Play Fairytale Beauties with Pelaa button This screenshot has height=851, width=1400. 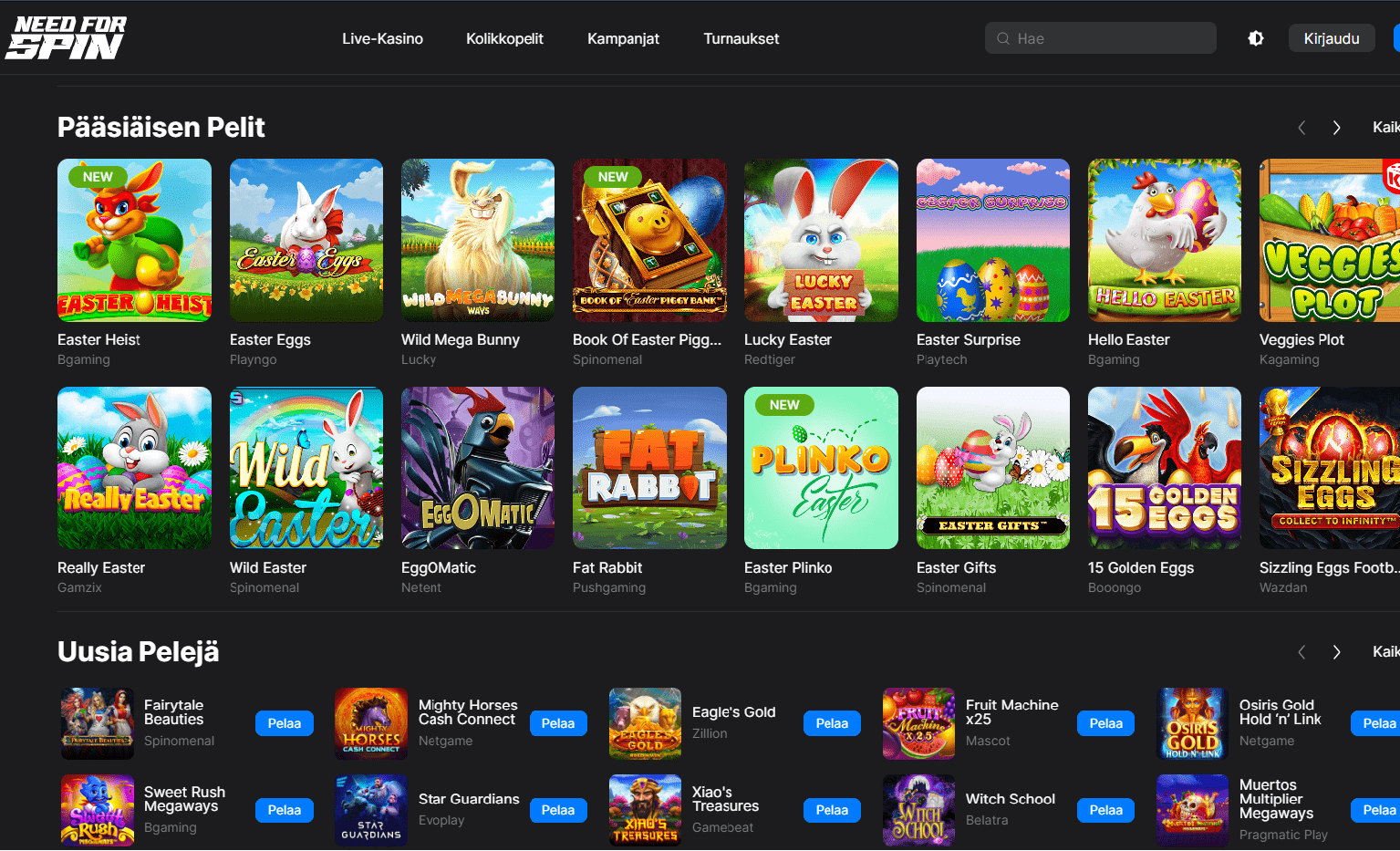tap(285, 723)
